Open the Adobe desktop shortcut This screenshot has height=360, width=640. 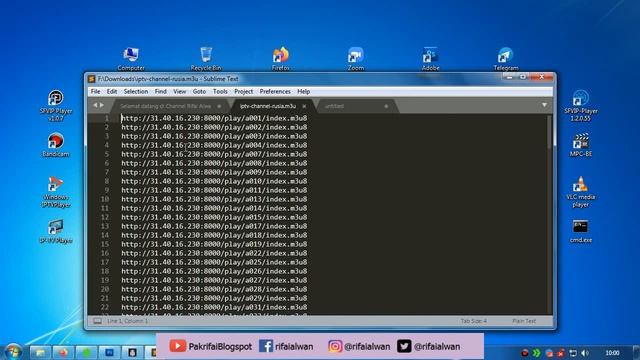tap(431, 59)
